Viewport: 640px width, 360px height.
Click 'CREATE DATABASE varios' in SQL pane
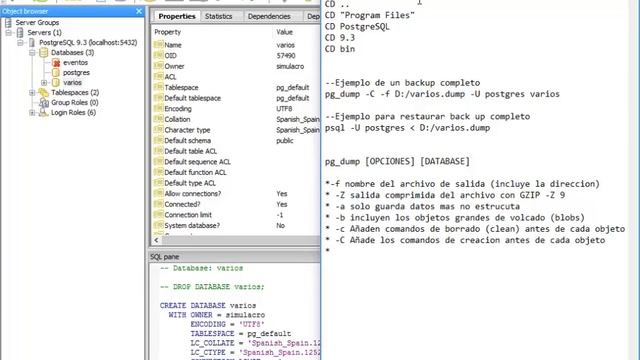point(208,305)
